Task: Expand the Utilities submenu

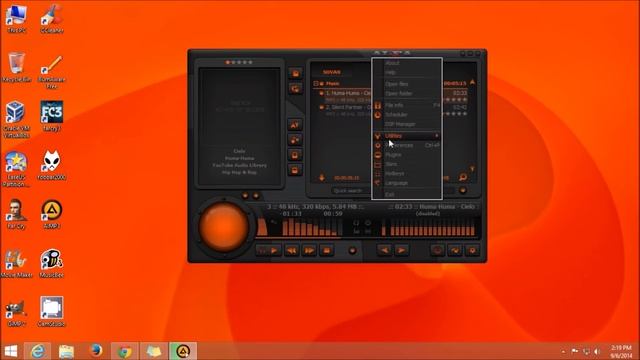Action: point(407,136)
